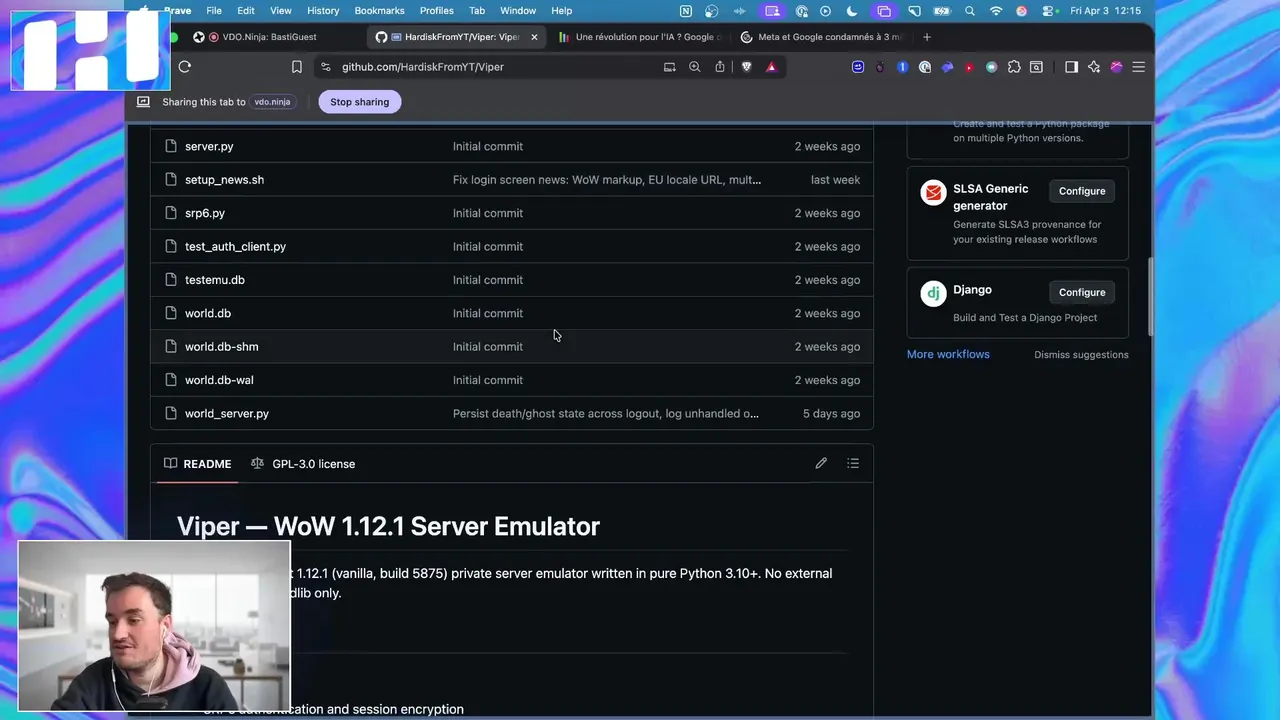1280x720 pixels.
Task: Toggle the browser sidebar panel icon
Action: point(1071,67)
